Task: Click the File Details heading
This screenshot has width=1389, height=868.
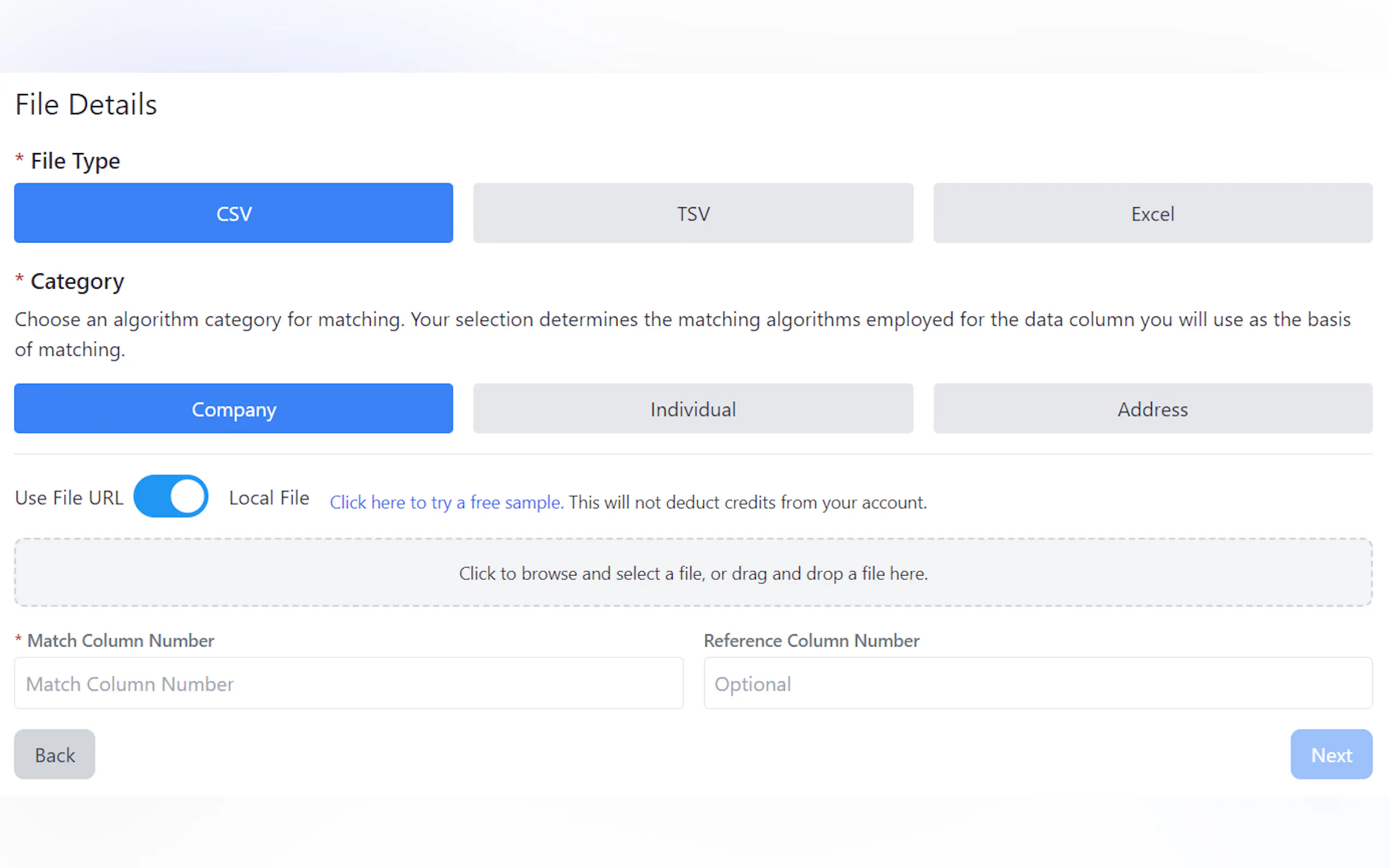Action: [x=86, y=104]
